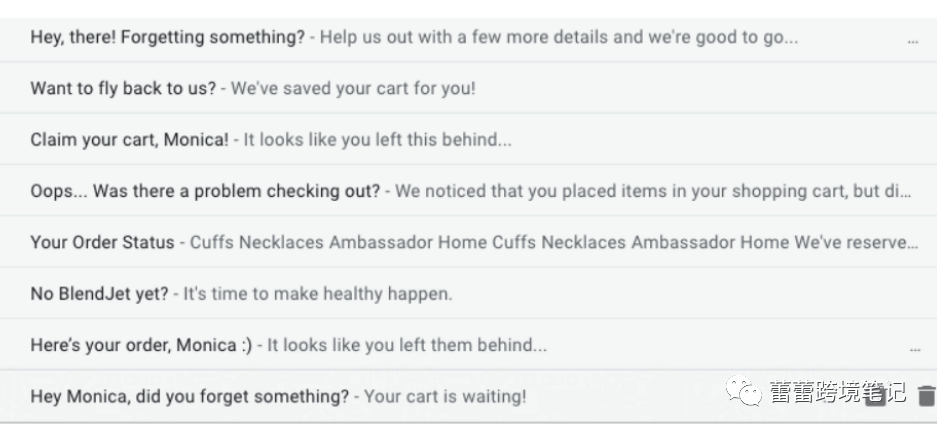Open the "Here's your order, Monica :)" email

(x=141, y=345)
